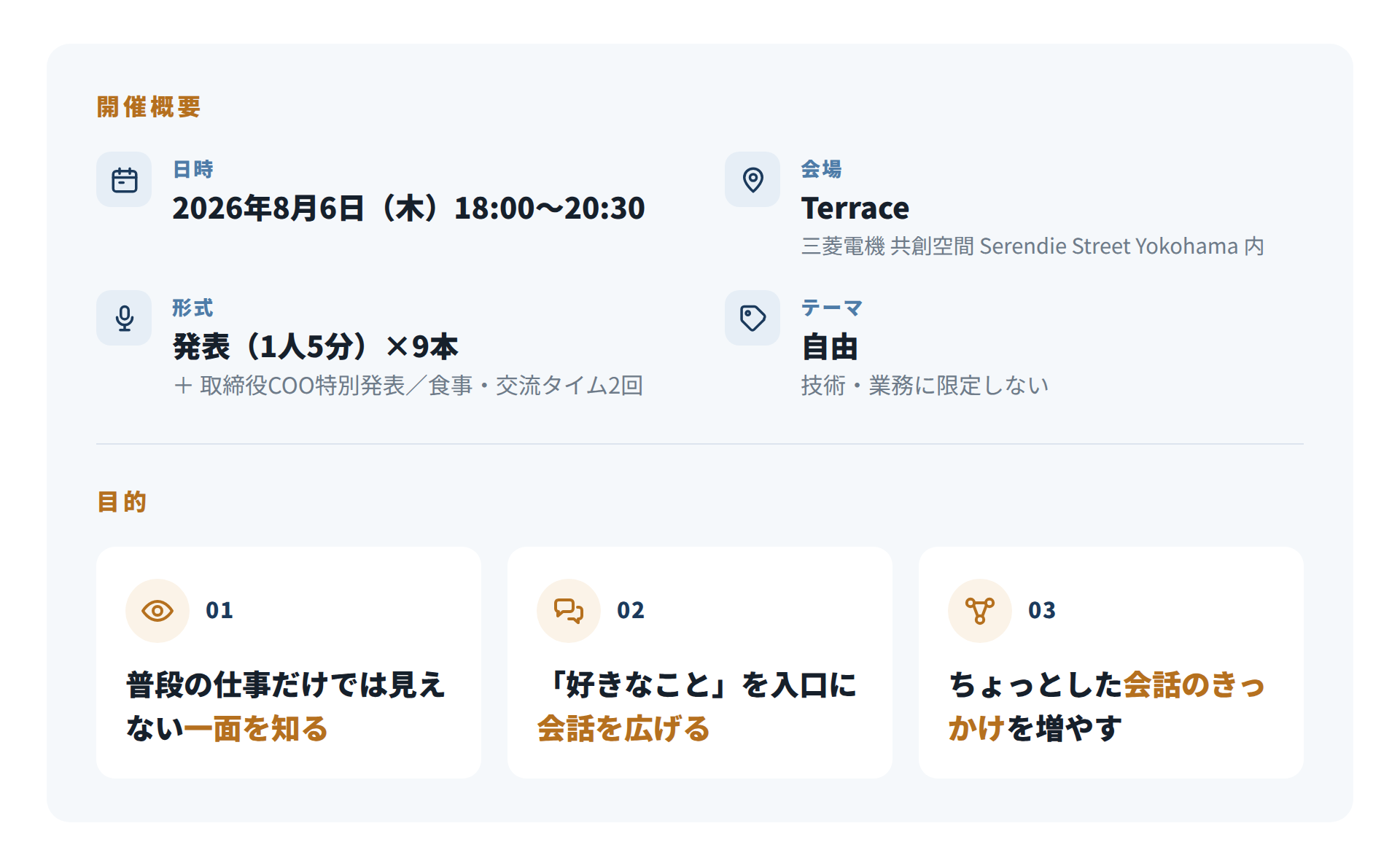Select the 目的 section heading

click(x=122, y=502)
